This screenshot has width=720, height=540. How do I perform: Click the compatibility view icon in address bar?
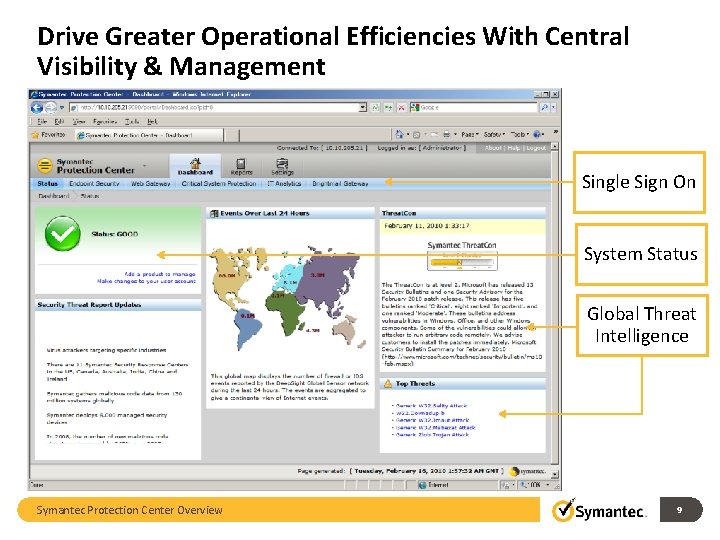click(x=375, y=107)
